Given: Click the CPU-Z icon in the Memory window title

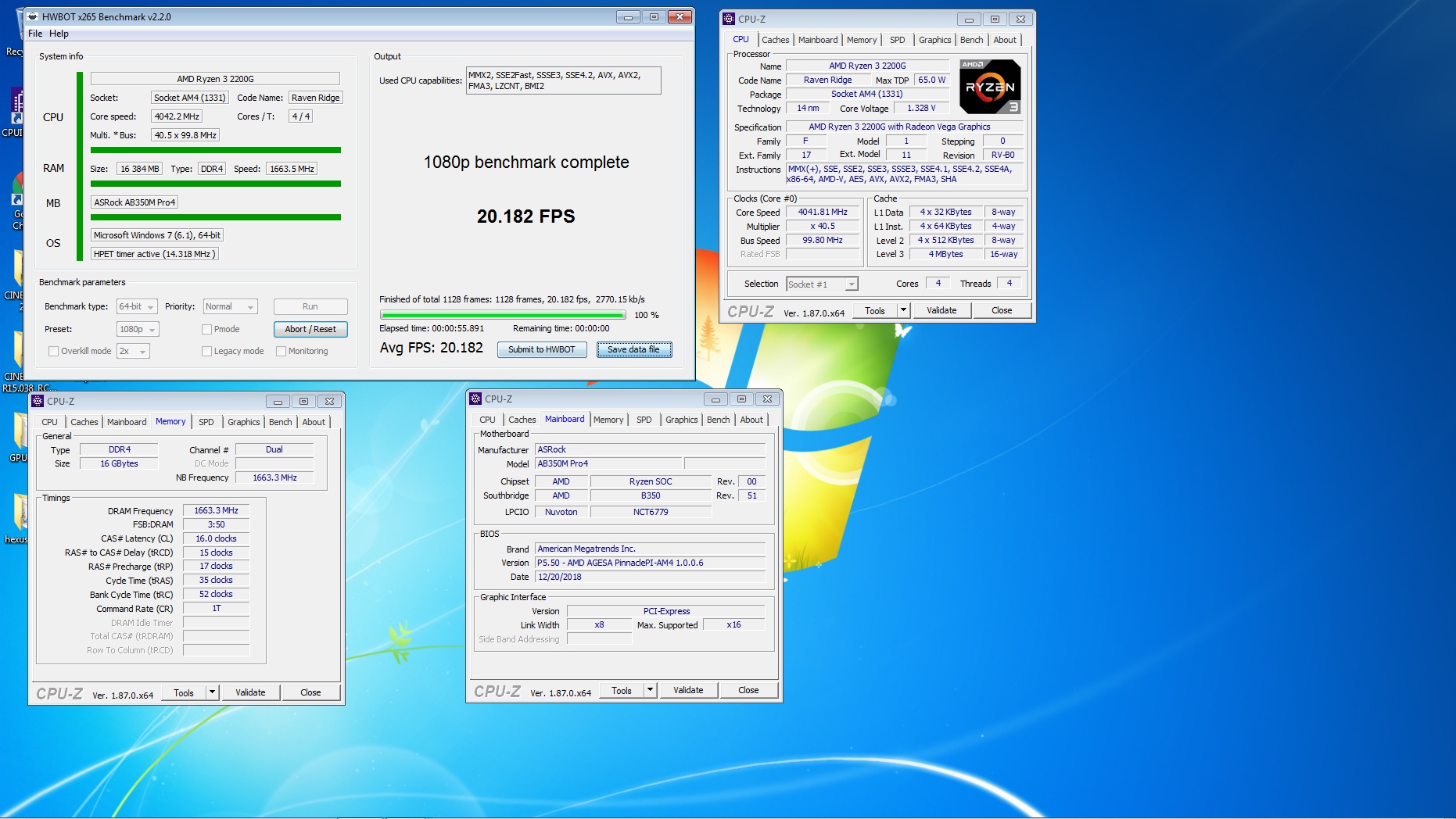Looking at the screenshot, I should [38, 401].
